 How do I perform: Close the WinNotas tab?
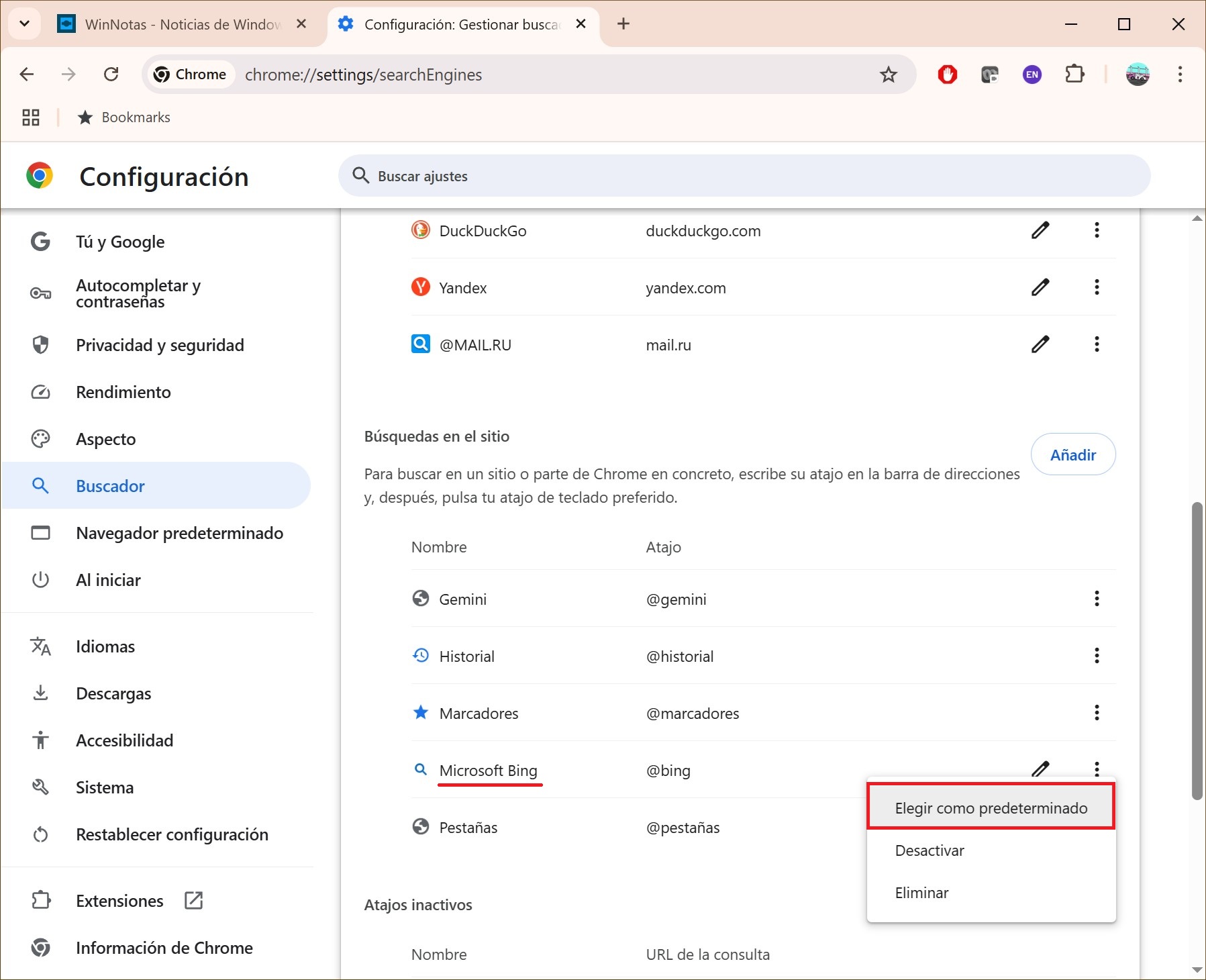pos(301,24)
